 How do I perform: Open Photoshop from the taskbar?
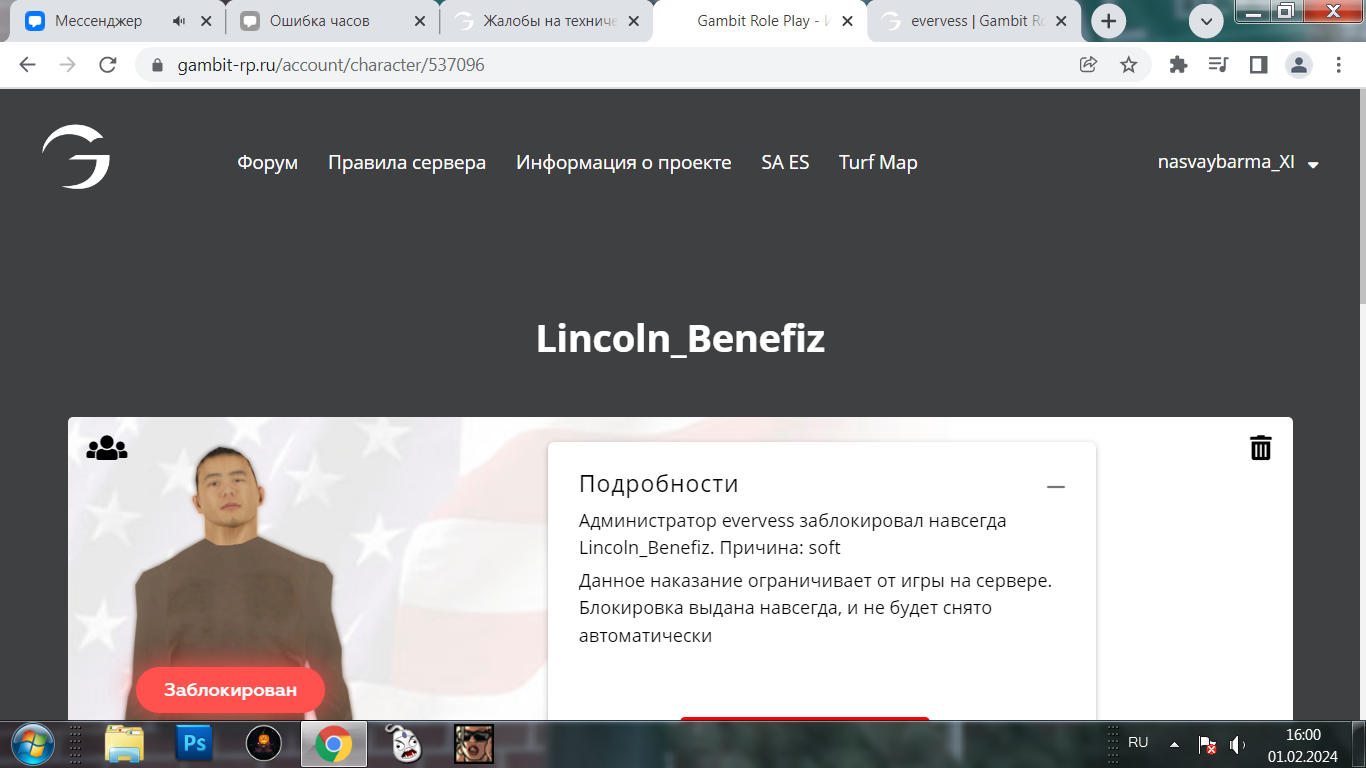[194, 744]
